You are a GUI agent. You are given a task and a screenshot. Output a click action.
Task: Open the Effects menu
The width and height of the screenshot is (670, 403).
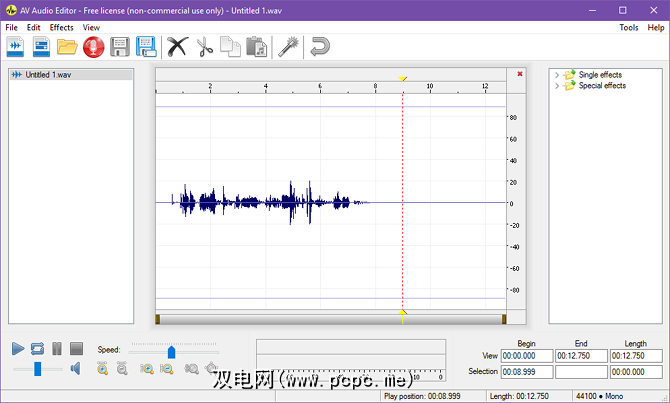pos(61,27)
